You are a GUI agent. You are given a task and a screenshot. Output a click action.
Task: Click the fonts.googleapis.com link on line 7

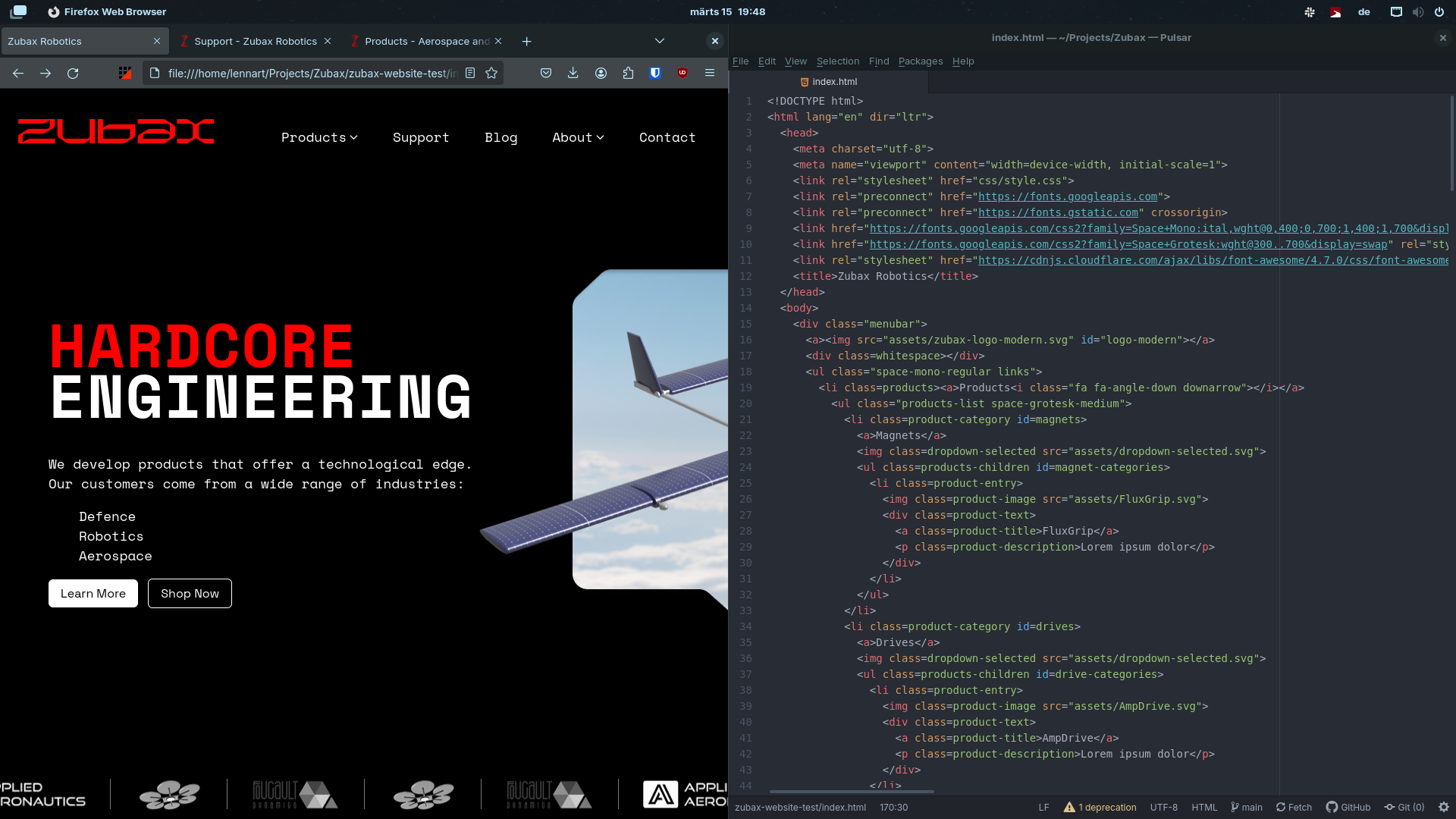tap(1068, 196)
